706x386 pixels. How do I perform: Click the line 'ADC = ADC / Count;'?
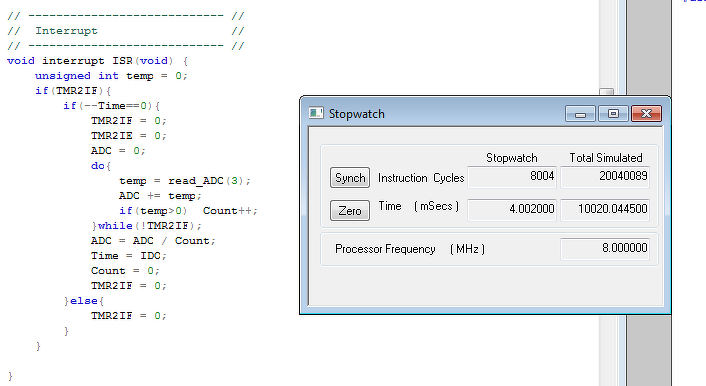[153, 241]
